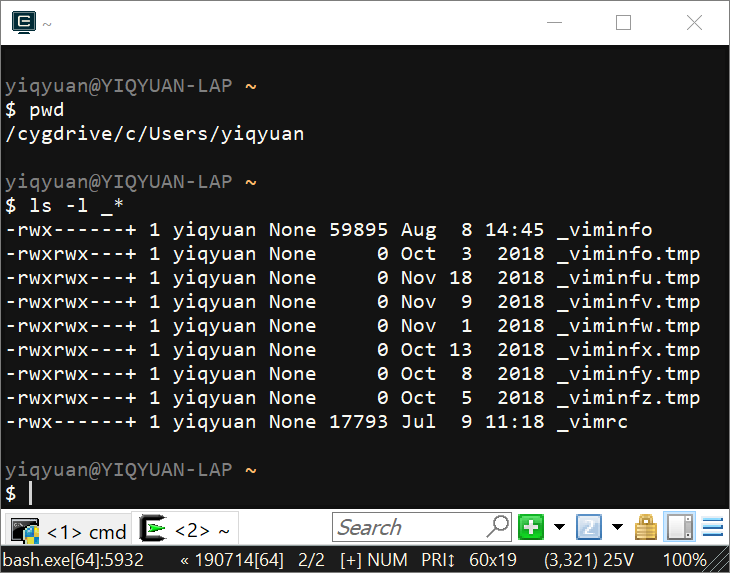Viewport: 730px width, 573px height.
Task: Click the PRI↕ priority status field
Action: (x=438, y=560)
